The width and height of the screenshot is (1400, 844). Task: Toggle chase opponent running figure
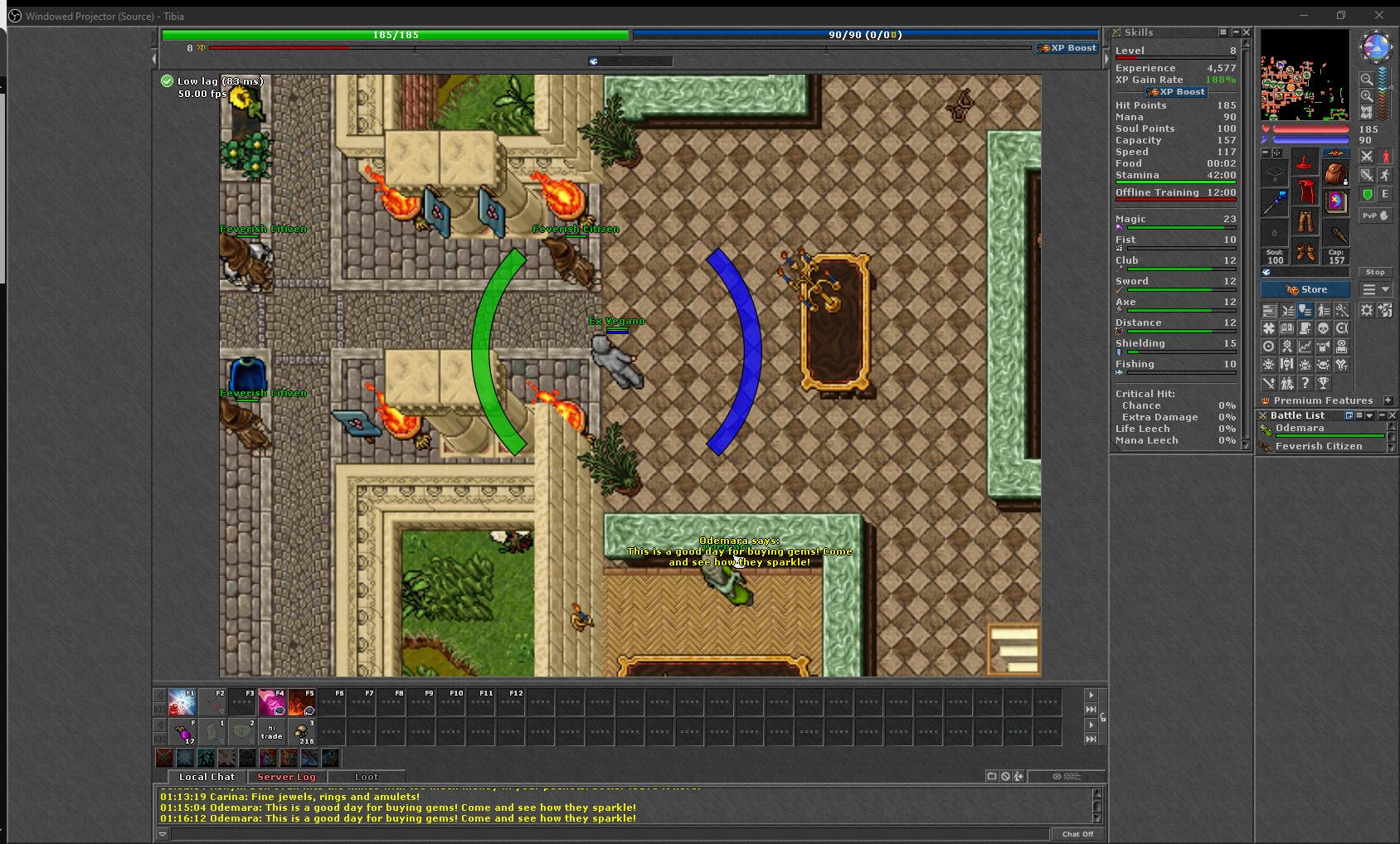(1385, 175)
